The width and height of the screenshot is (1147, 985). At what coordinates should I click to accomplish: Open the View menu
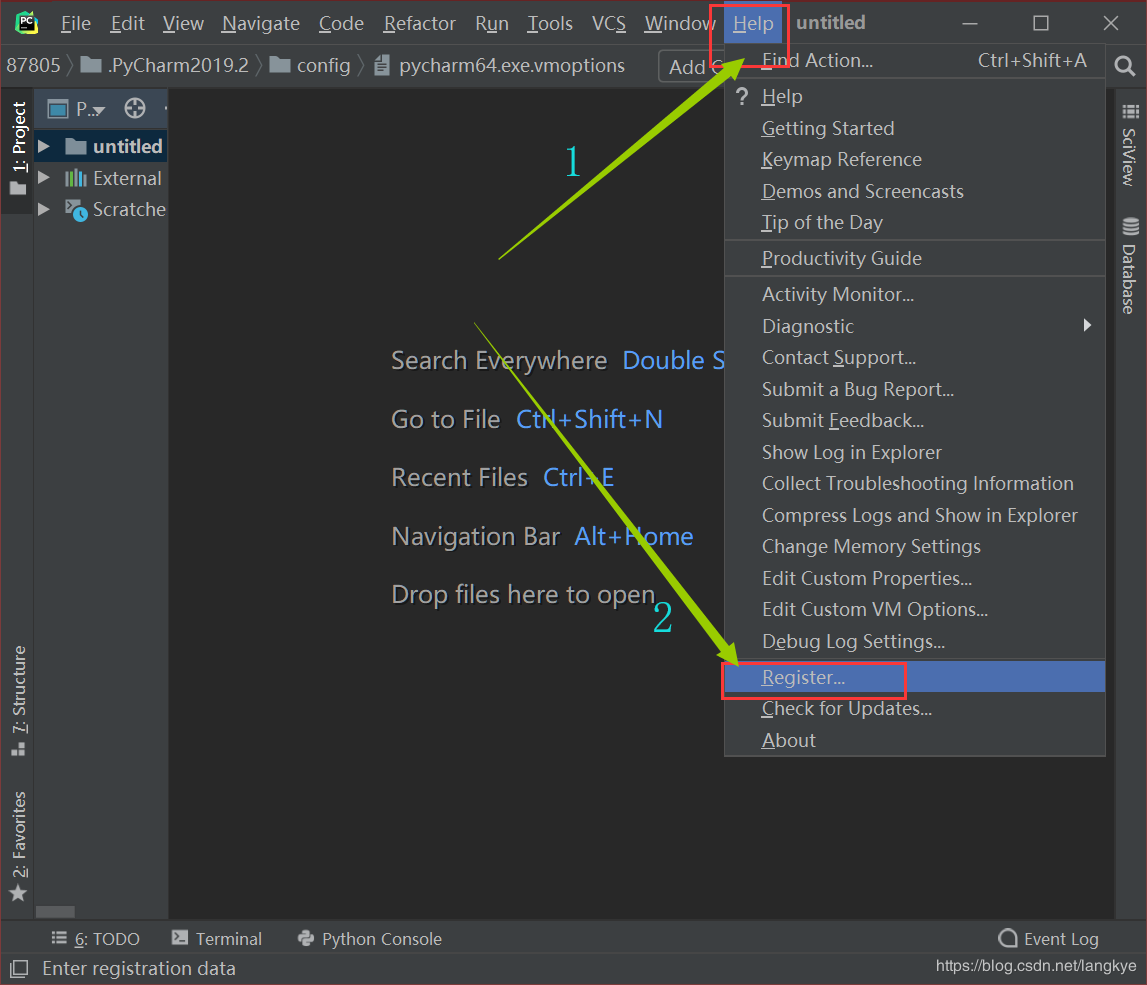pos(183,23)
